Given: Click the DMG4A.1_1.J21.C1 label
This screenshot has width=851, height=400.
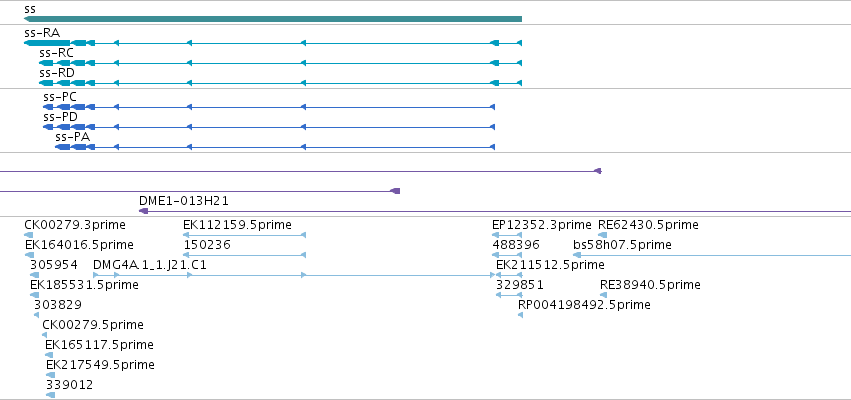Looking at the screenshot, I should pyautogui.click(x=150, y=265).
